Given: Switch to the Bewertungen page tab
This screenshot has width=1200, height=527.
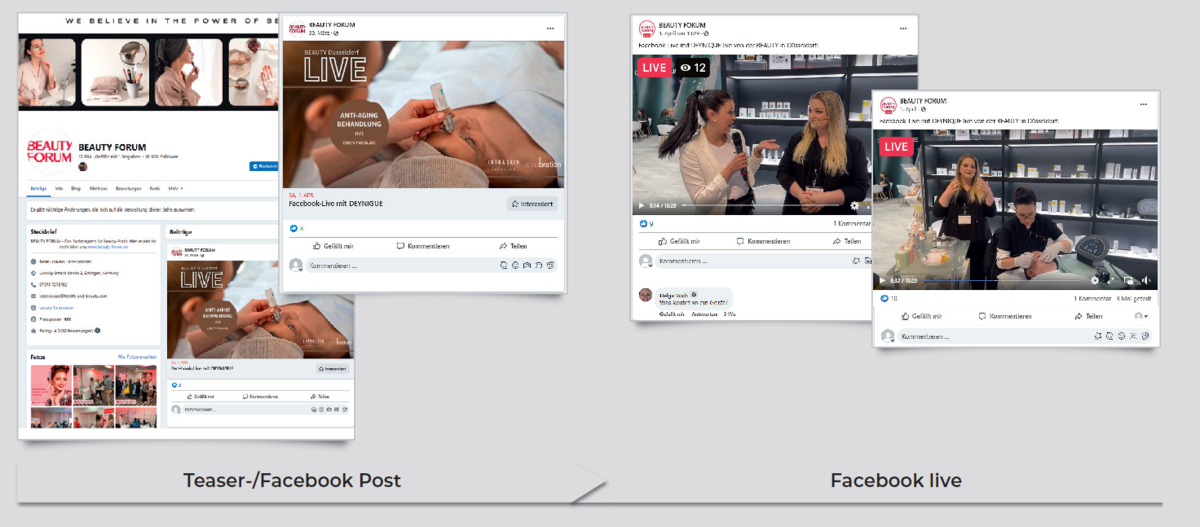Looking at the screenshot, I should pos(128,188).
